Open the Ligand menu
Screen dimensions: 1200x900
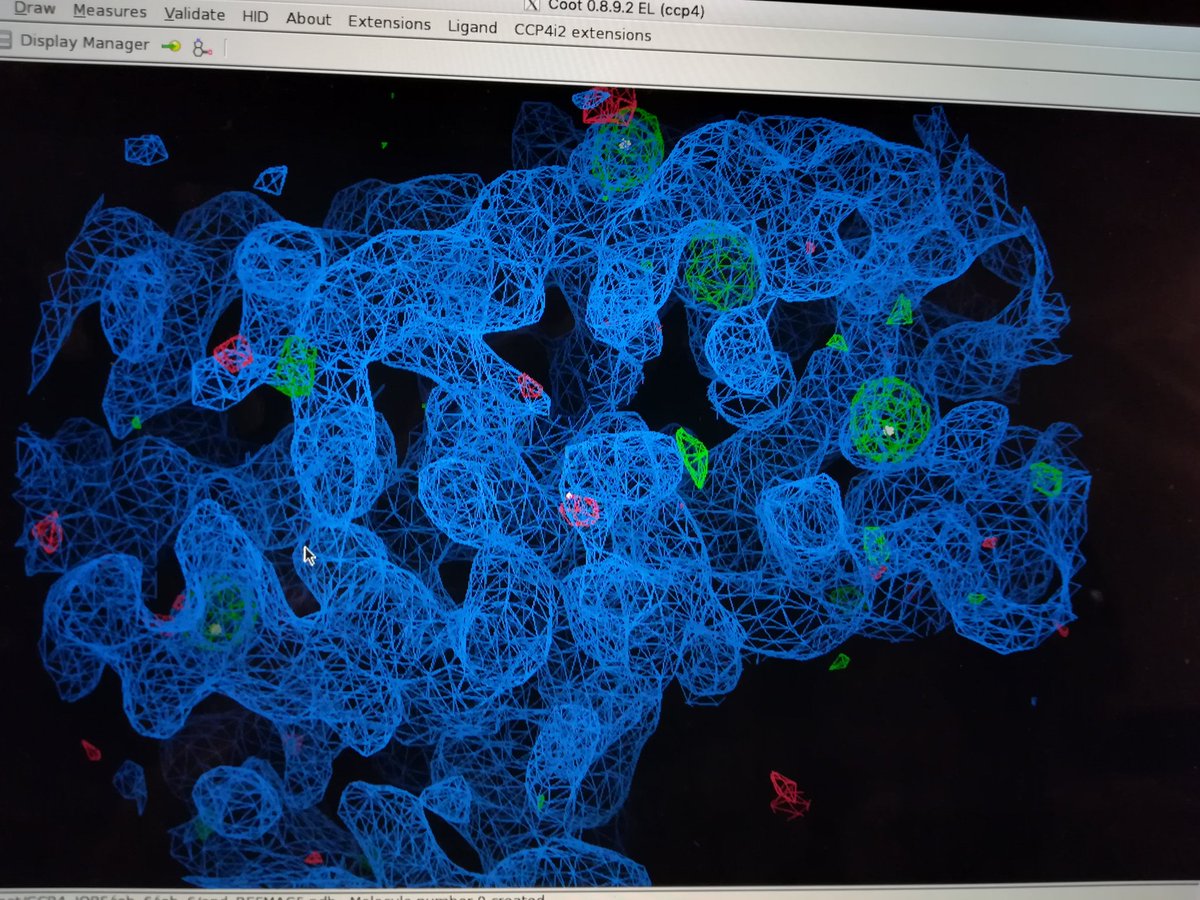473,25
